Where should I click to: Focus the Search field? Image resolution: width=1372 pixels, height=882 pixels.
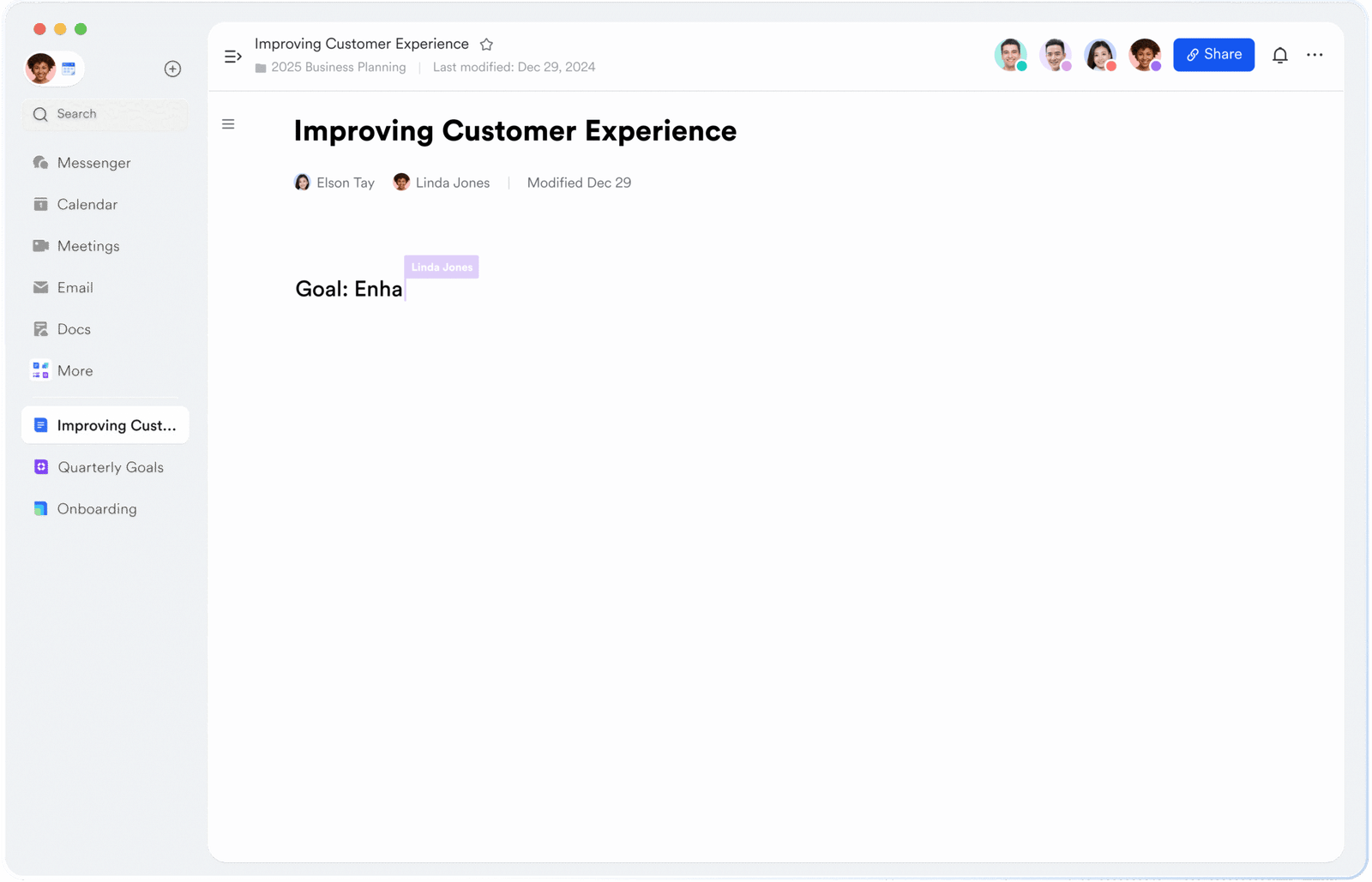pyautogui.click(x=105, y=114)
